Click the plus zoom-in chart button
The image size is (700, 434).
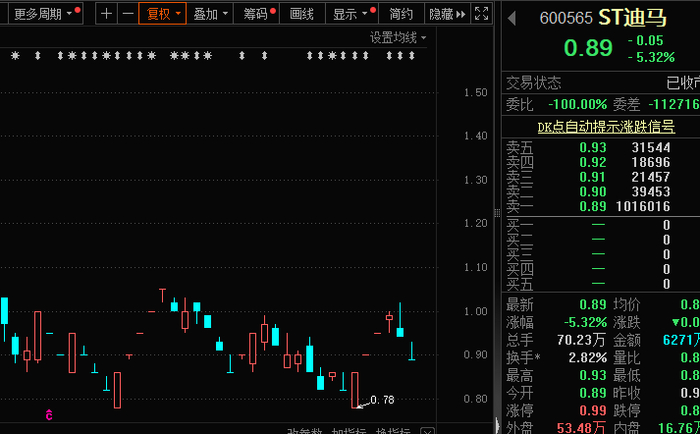(106, 14)
